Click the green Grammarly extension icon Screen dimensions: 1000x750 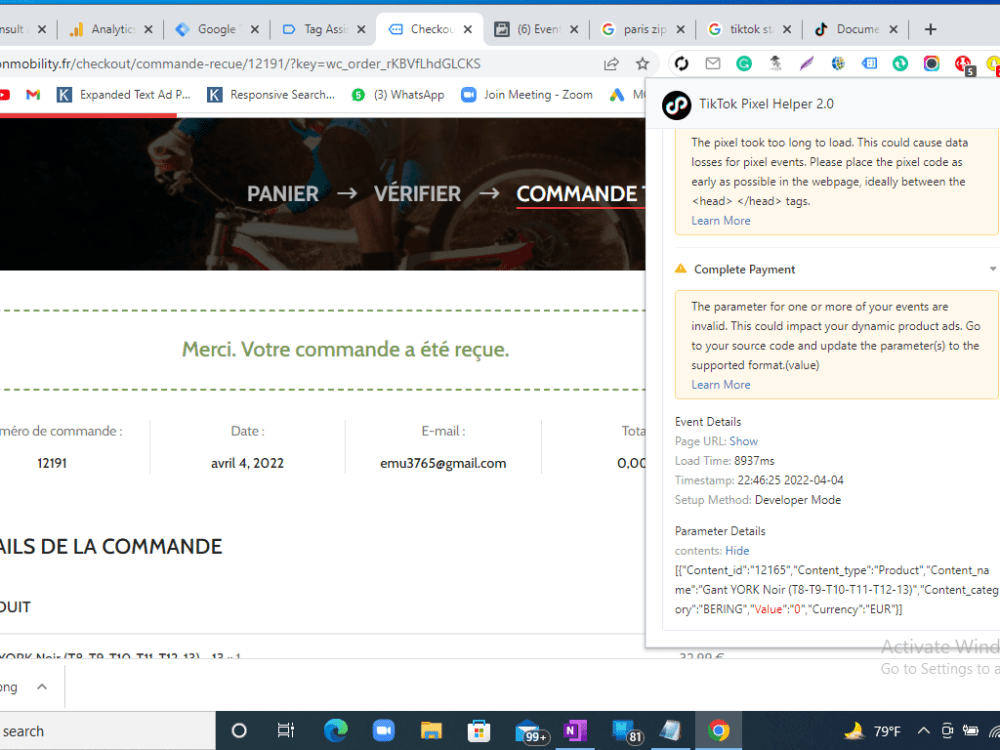click(x=744, y=63)
